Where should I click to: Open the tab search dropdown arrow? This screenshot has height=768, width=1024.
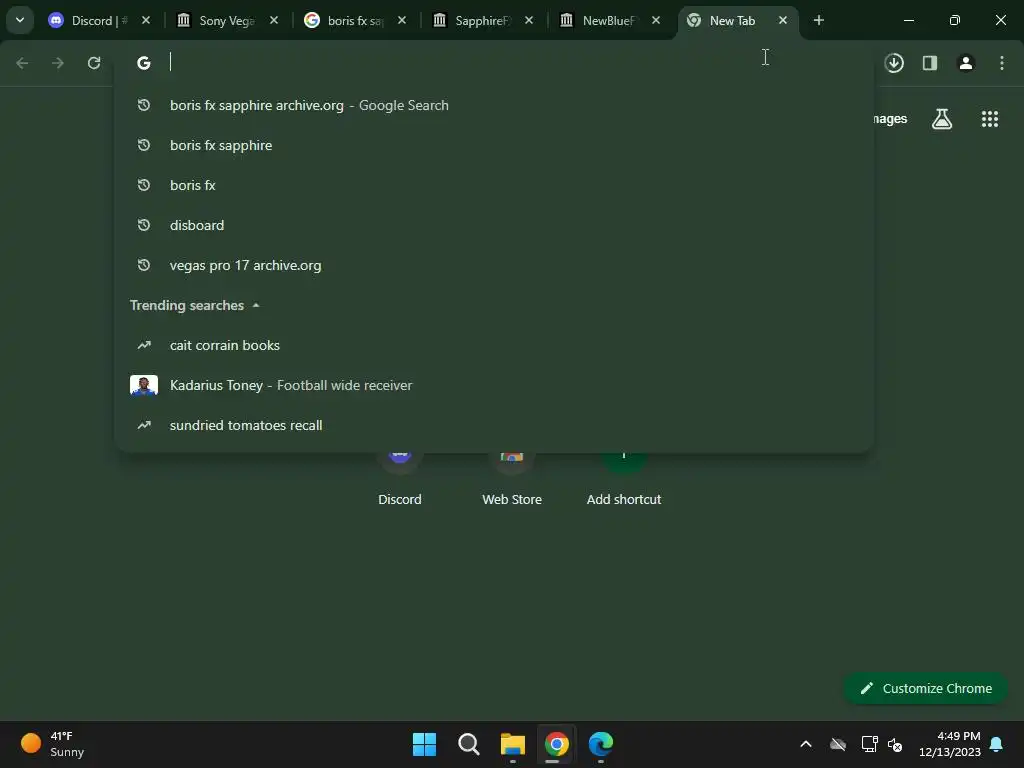(x=20, y=20)
